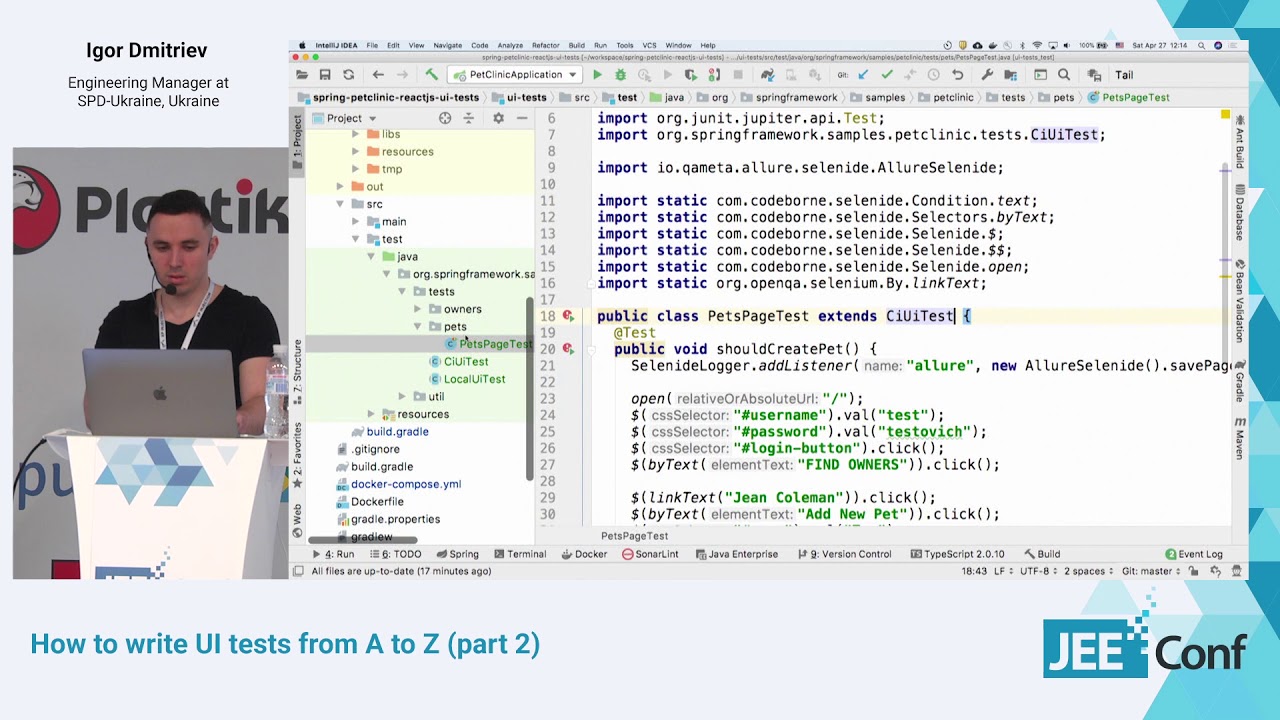Expand the libs folder
Image resolution: width=1280 pixels, height=720 pixels.
click(x=355, y=134)
